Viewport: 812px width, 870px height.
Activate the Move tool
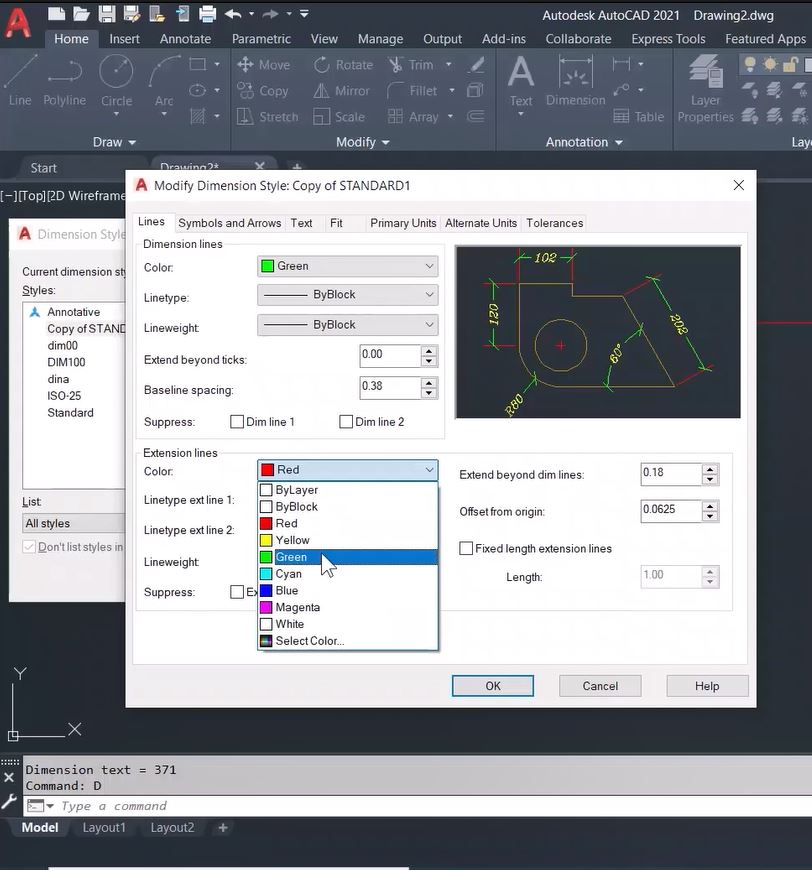pos(264,65)
